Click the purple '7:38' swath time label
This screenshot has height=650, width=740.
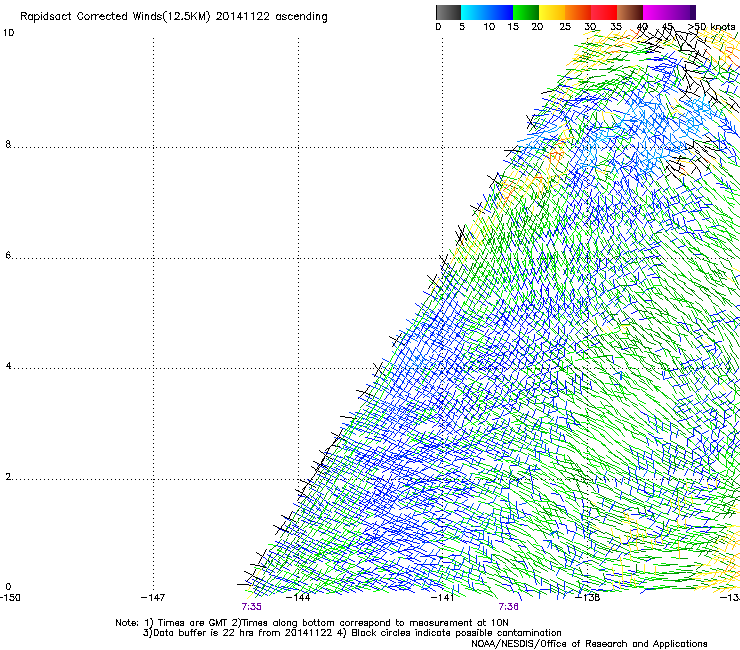(x=508, y=607)
